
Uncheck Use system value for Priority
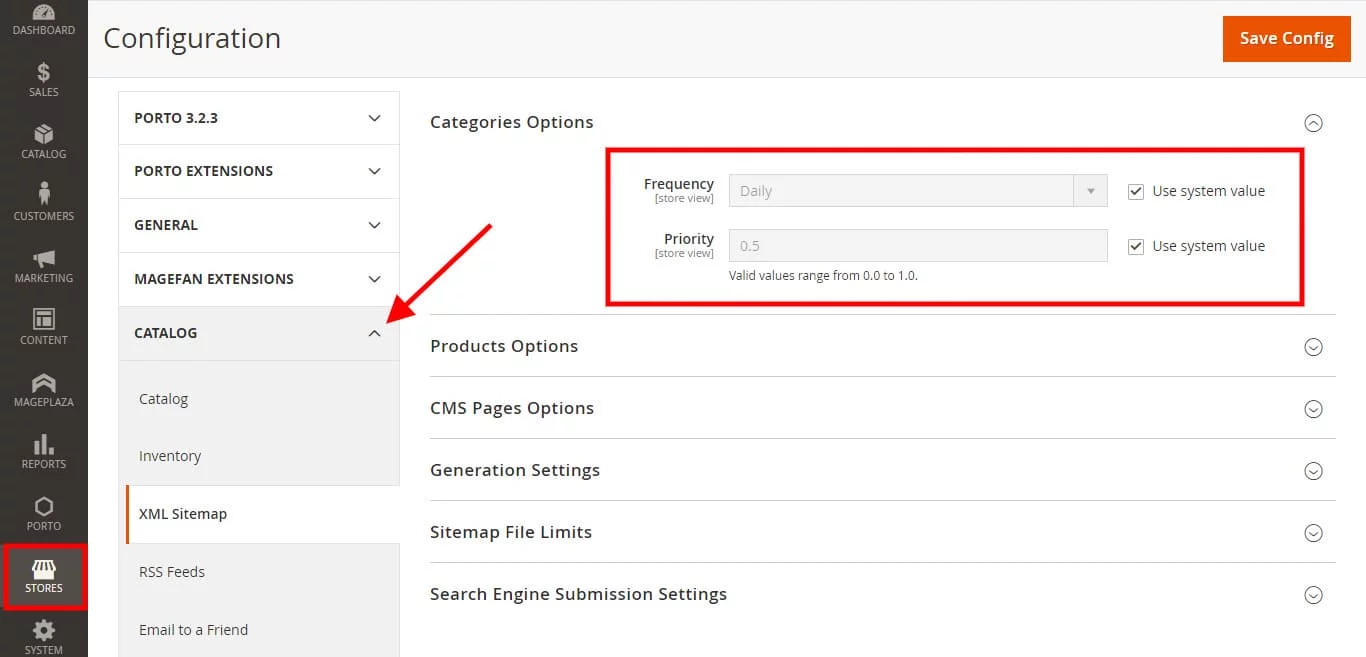(1136, 245)
